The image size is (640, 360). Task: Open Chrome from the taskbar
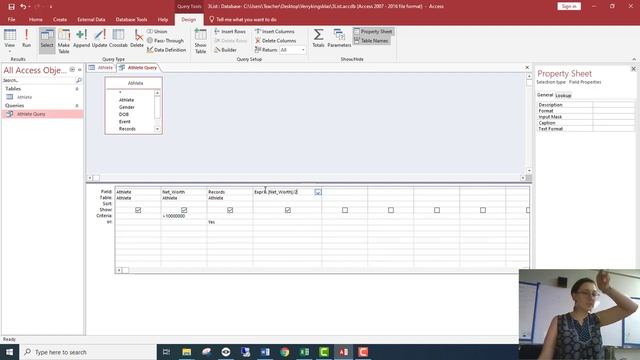point(284,352)
